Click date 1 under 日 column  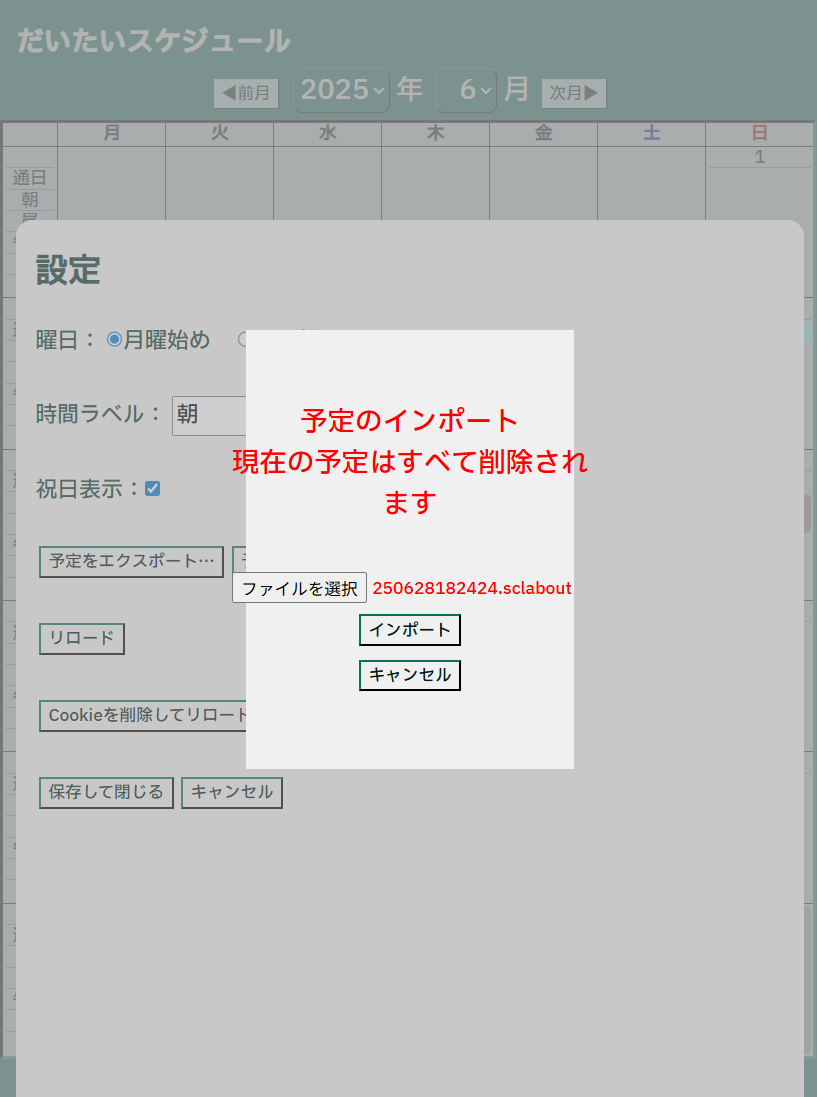pyautogui.click(x=759, y=157)
